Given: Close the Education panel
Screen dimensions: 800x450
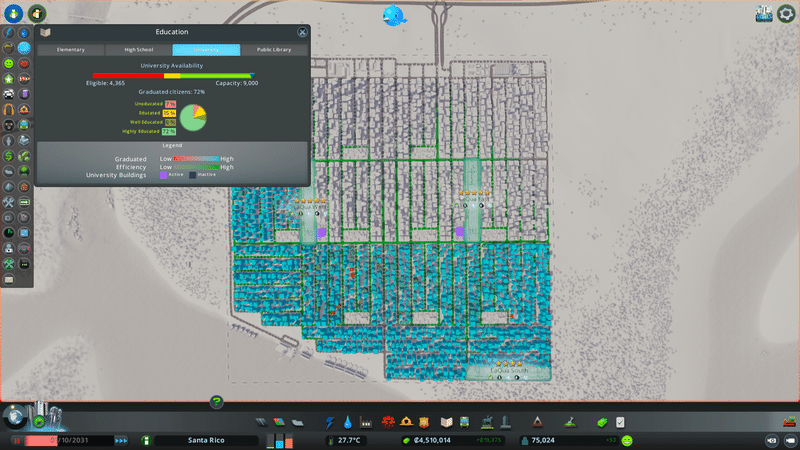Looking at the screenshot, I should pyautogui.click(x=302, y=32).
